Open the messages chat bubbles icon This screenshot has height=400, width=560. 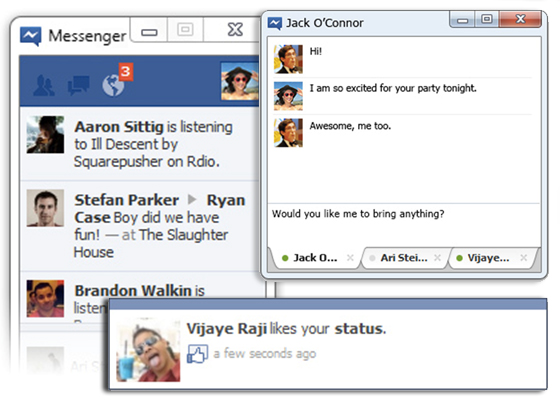tap(79, 86)
